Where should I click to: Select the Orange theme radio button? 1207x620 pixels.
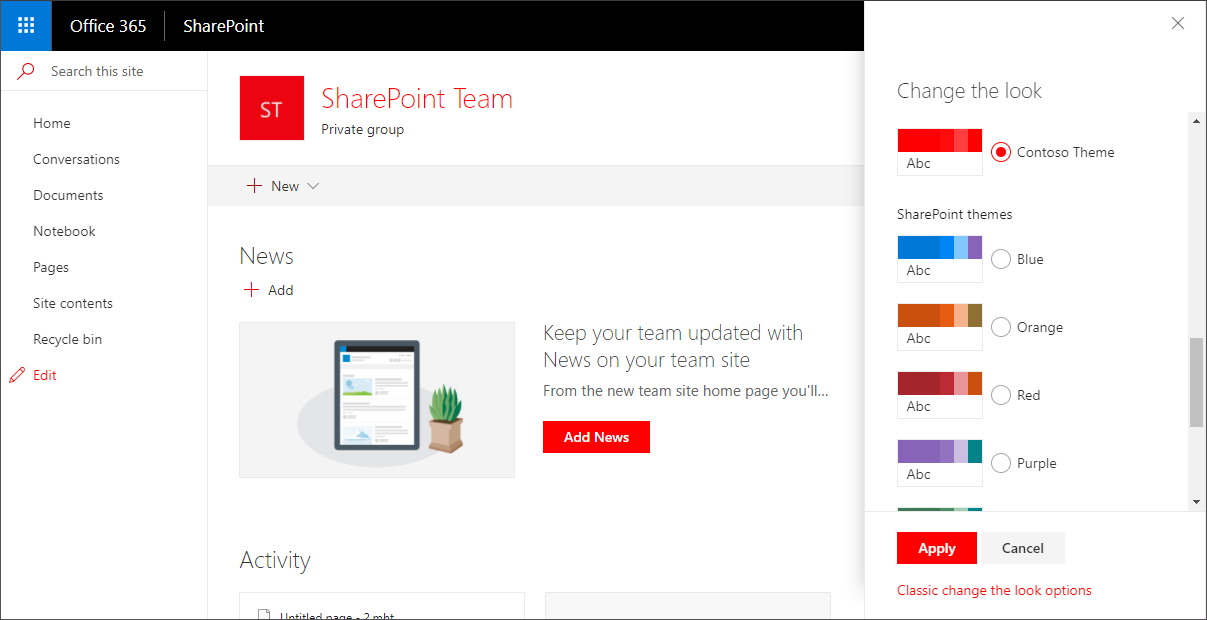[1001, 327]
